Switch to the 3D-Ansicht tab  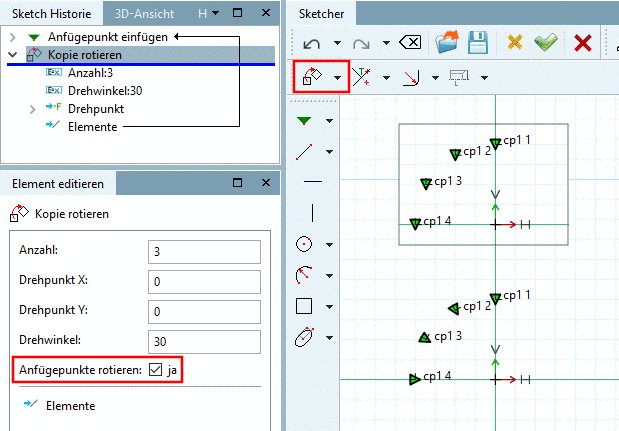click(x=144, y=14)
